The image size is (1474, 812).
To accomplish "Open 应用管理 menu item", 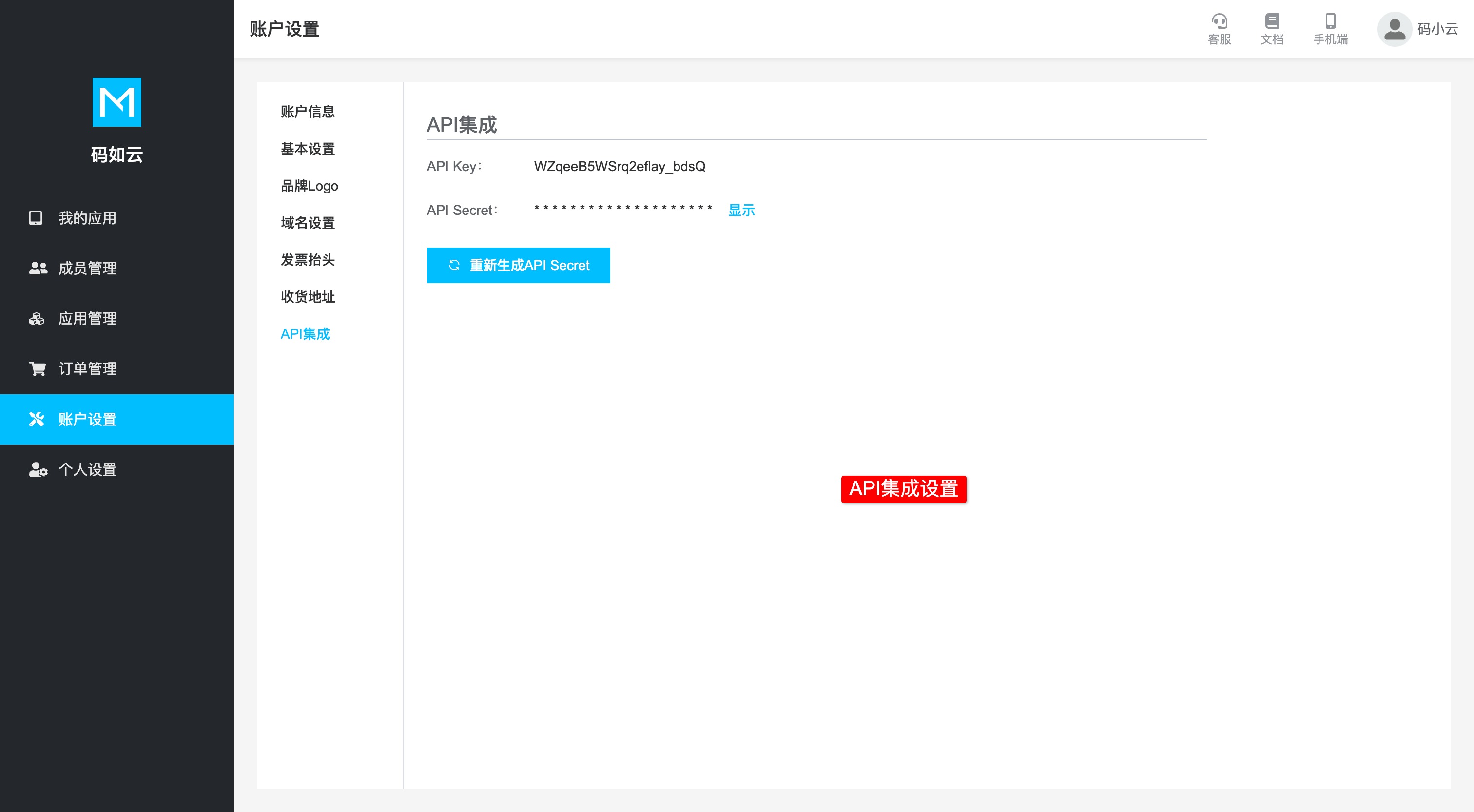I will click(116, 319).
